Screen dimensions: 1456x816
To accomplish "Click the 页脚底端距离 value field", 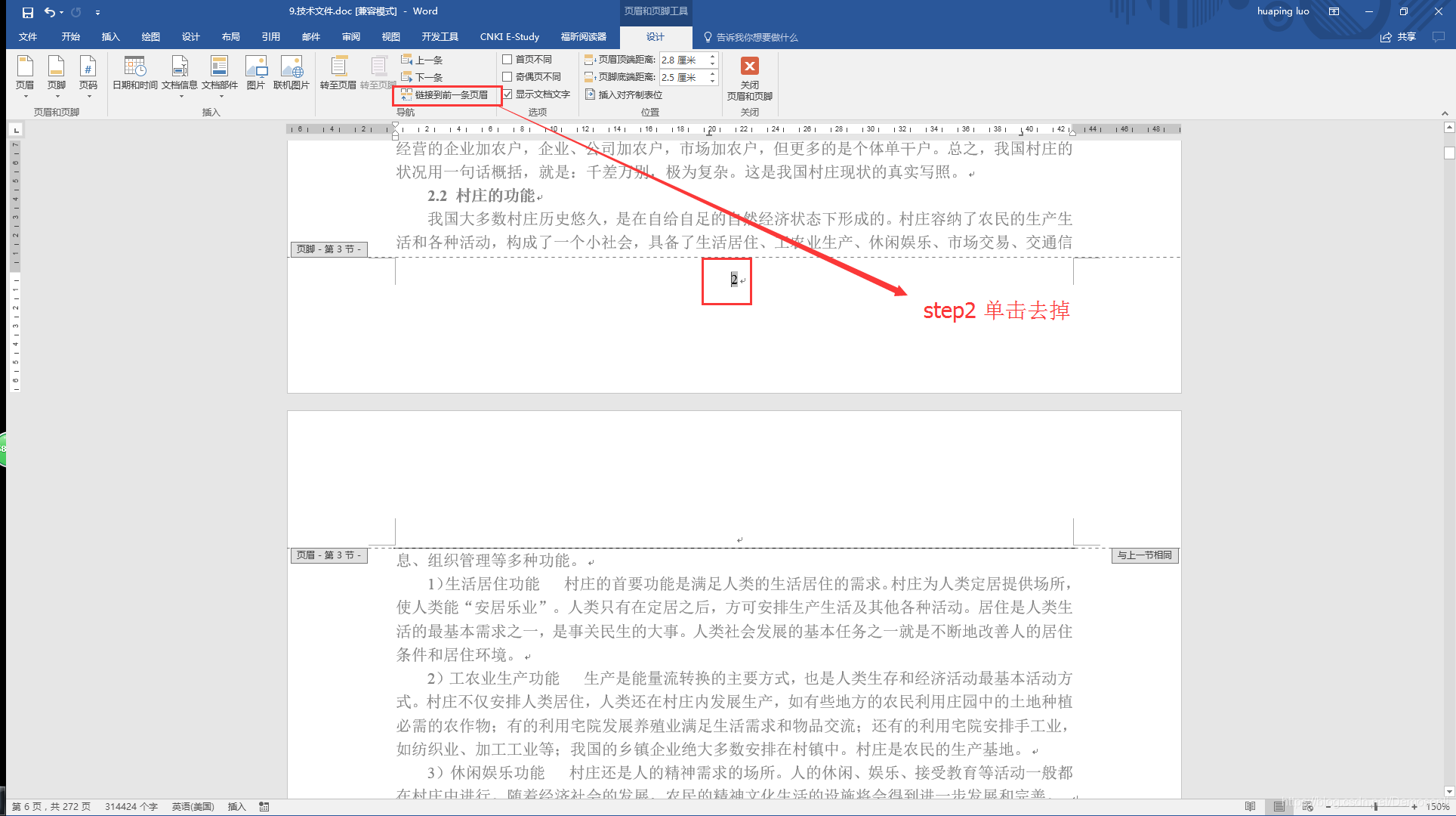I will 683,77.
